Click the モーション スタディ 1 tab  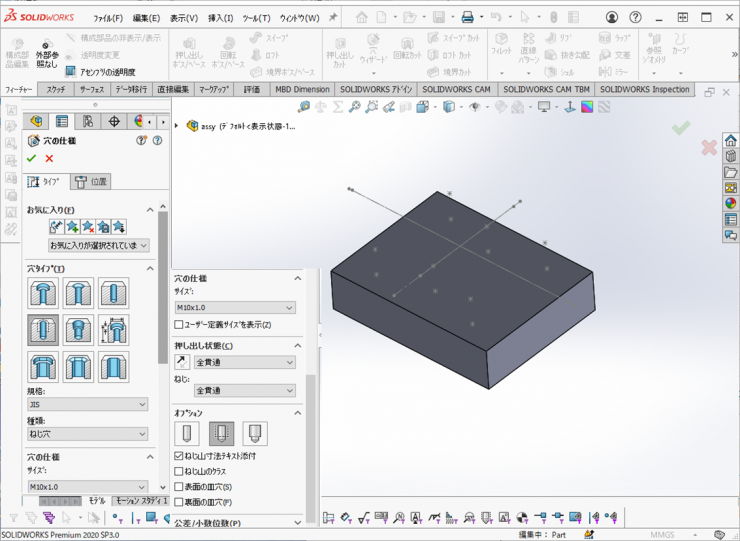tap(138, 500)
